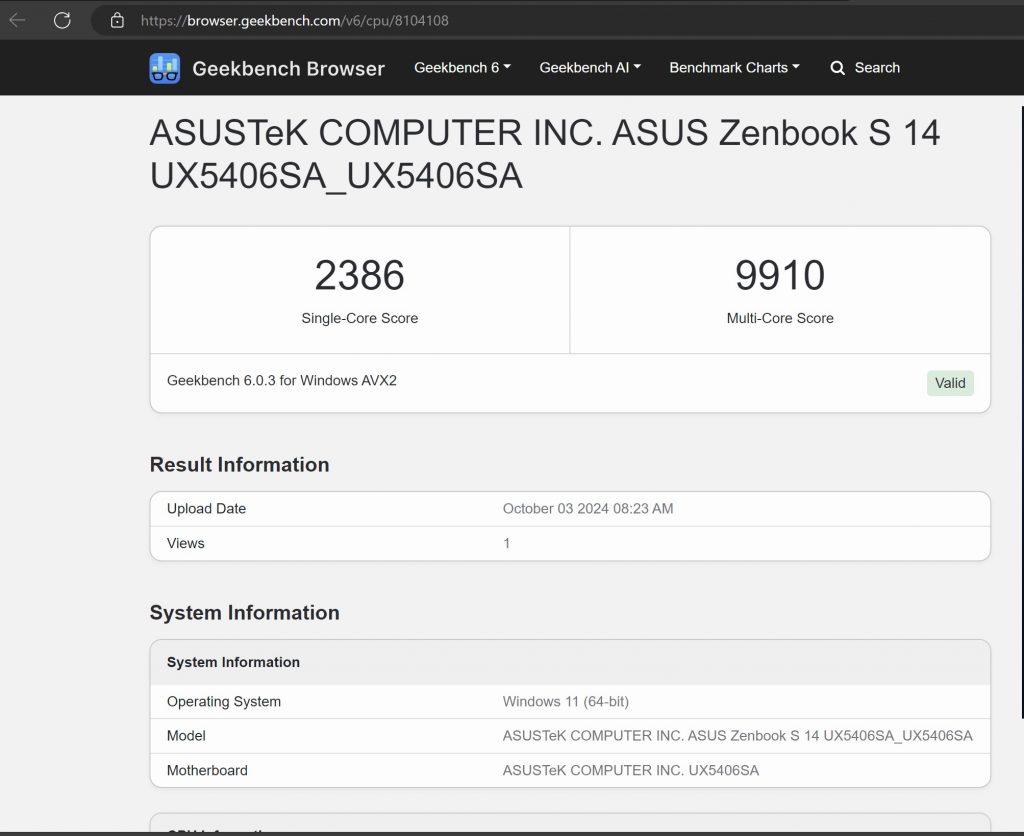1024x836 pixels.
Task: Click the Model row label
Action: pos(186,736)
